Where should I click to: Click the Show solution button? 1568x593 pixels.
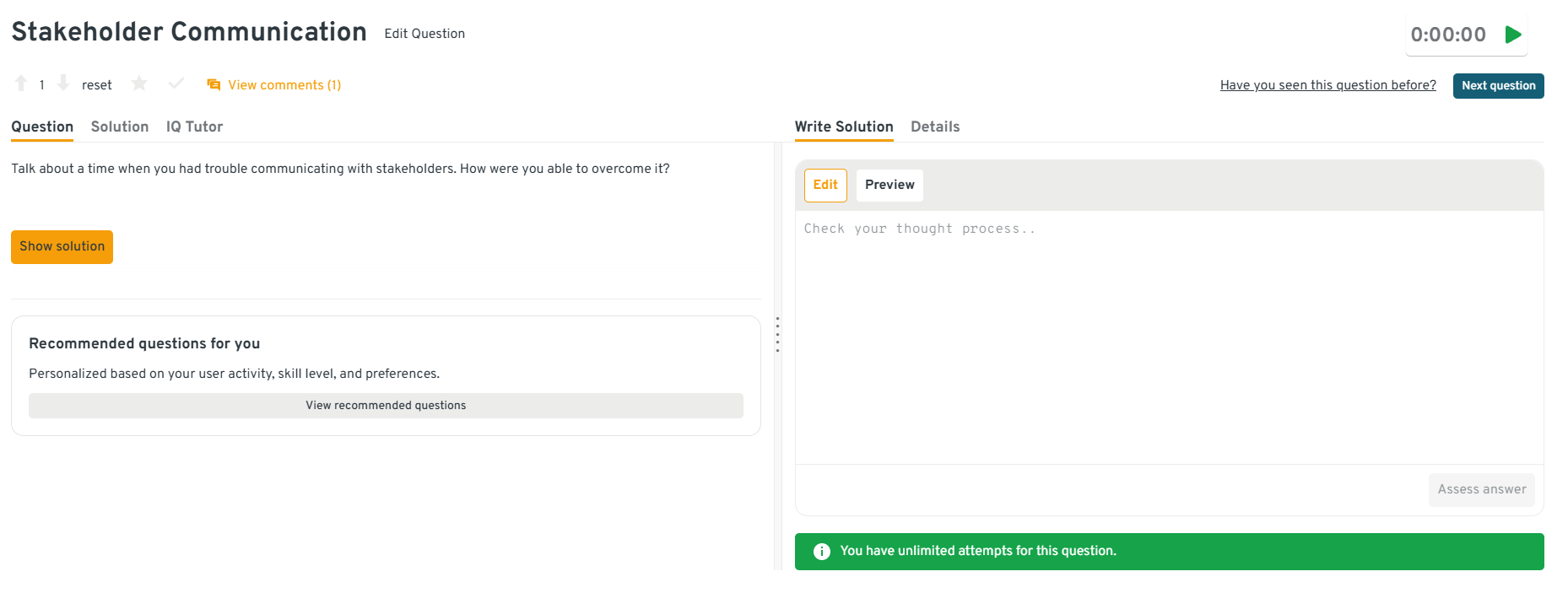[x=62, y=247]
